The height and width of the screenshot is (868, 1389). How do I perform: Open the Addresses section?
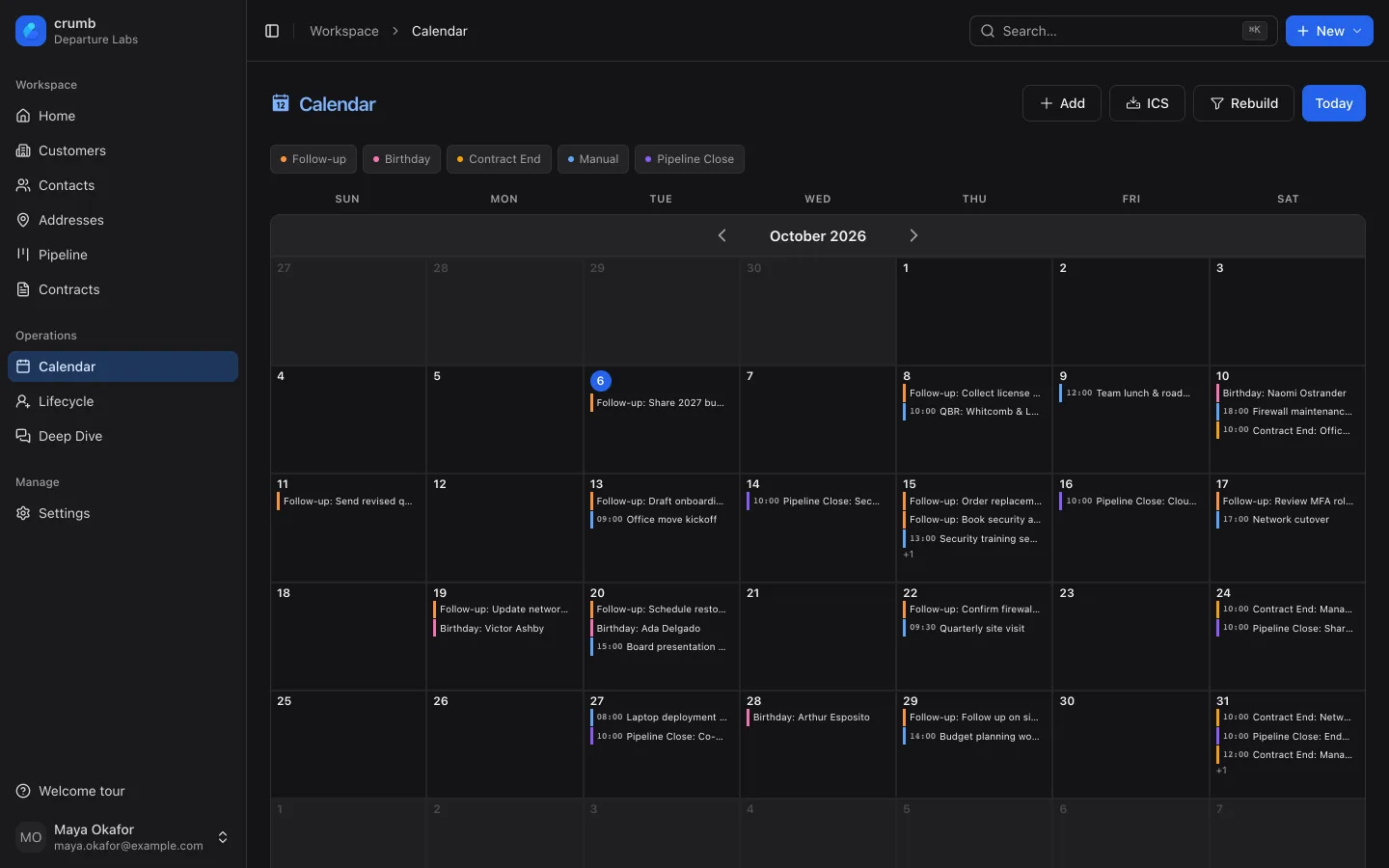click(x=123, y=220)
